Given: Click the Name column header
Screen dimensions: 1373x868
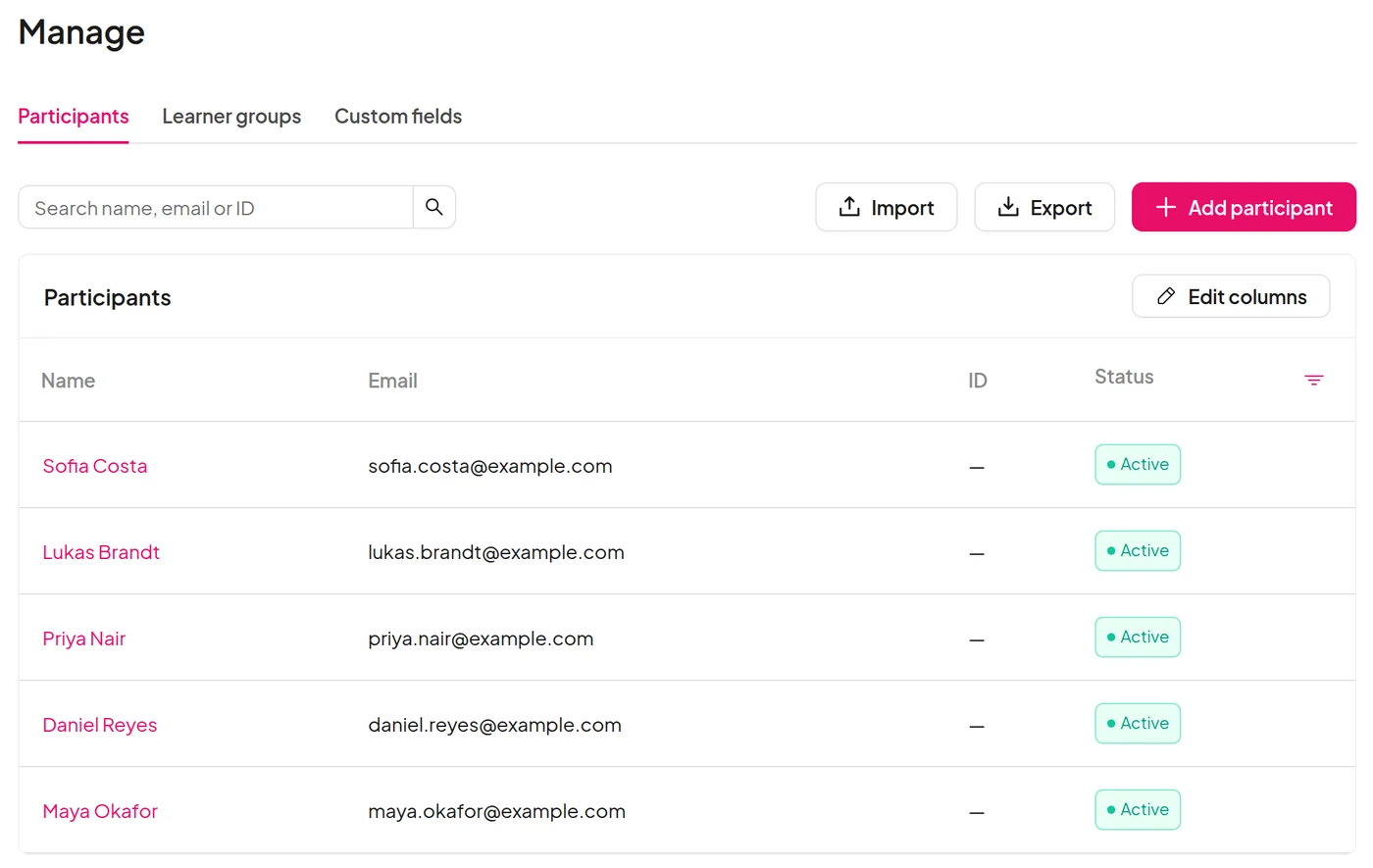Looking at the screenshot, I should tap(68, 381).
